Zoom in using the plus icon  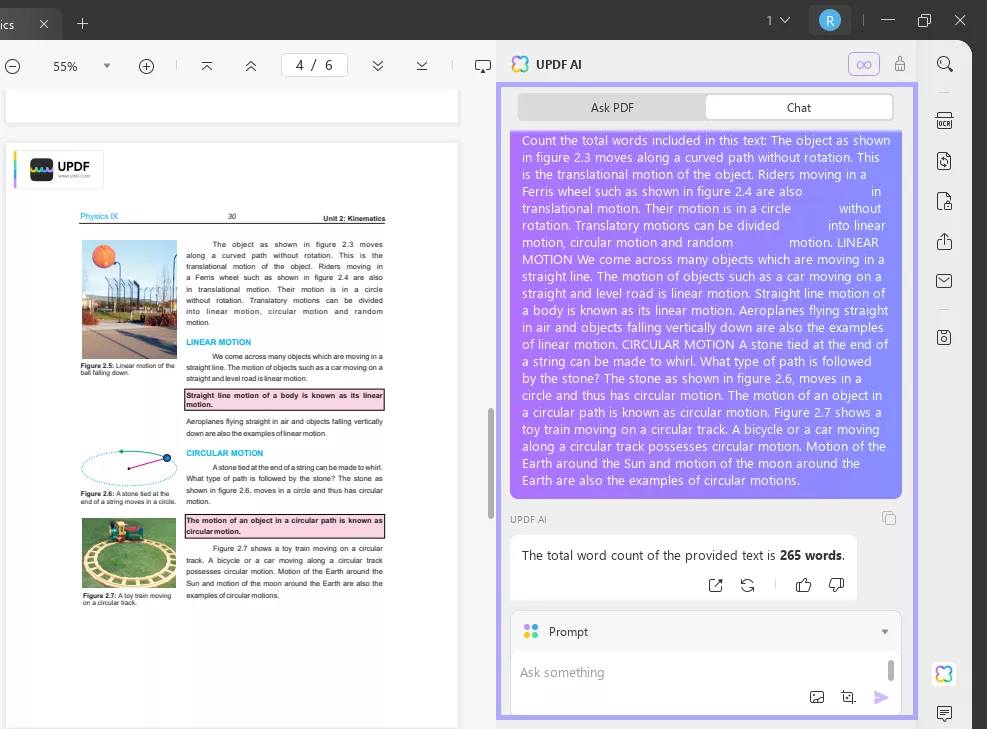coord(146,66)
